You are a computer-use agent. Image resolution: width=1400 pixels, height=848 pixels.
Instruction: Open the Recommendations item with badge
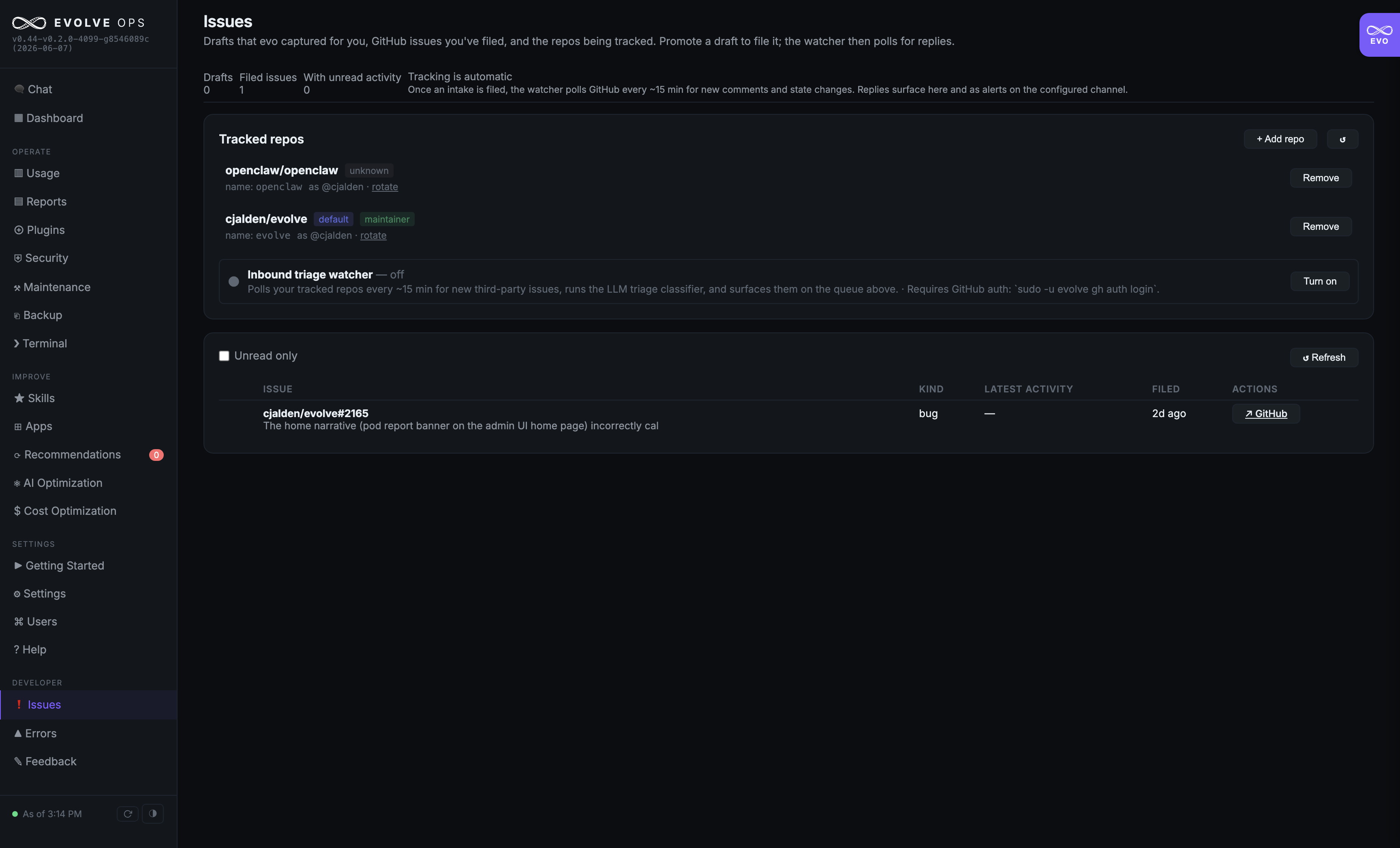(88, 455)
